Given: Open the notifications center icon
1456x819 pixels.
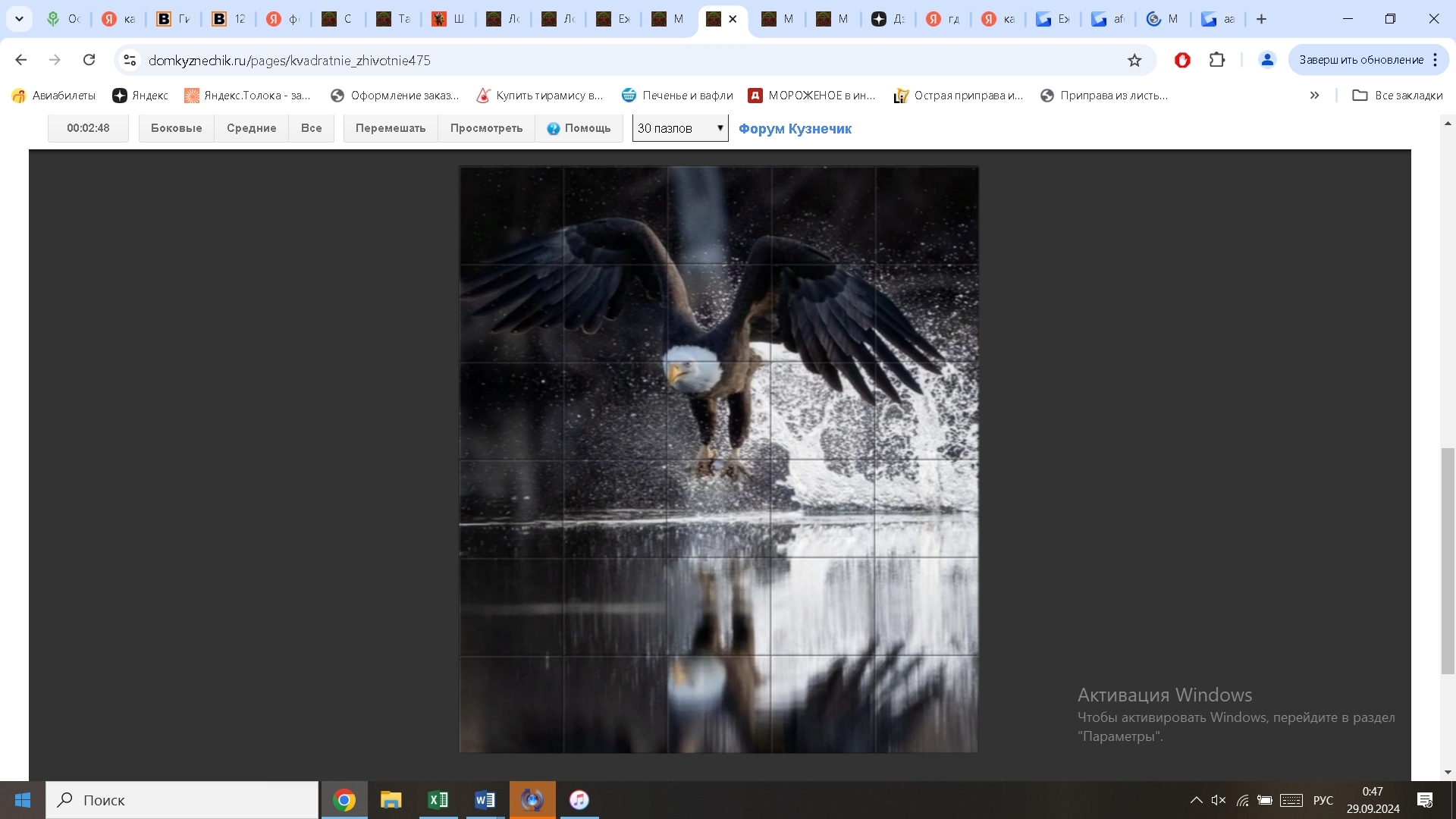Looking at the screenshot, I should click(1425, 800).
